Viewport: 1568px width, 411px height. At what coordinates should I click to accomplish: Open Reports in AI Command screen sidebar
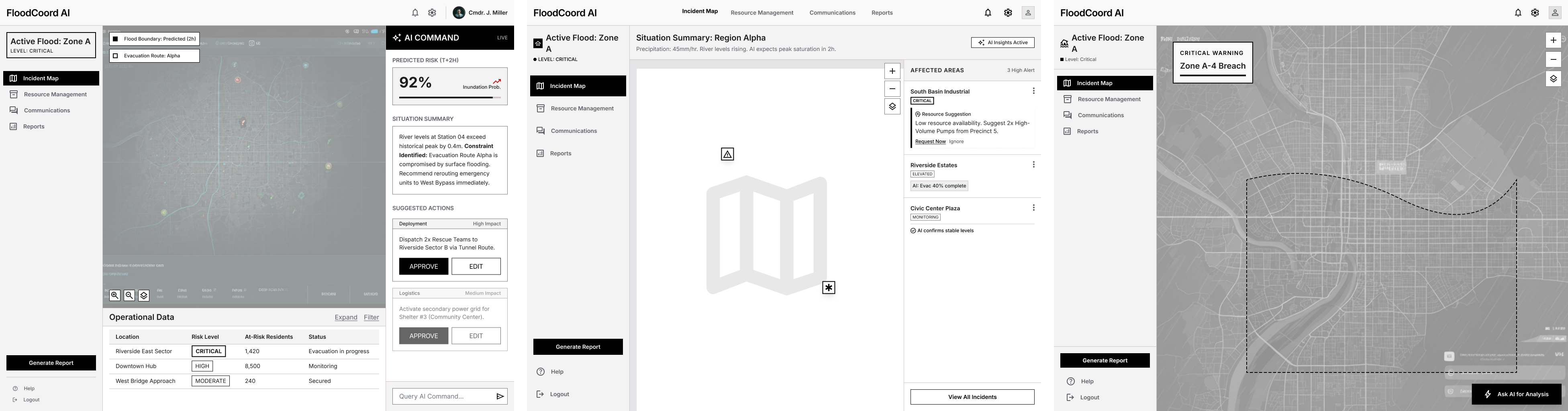click(x=51, y=126)
